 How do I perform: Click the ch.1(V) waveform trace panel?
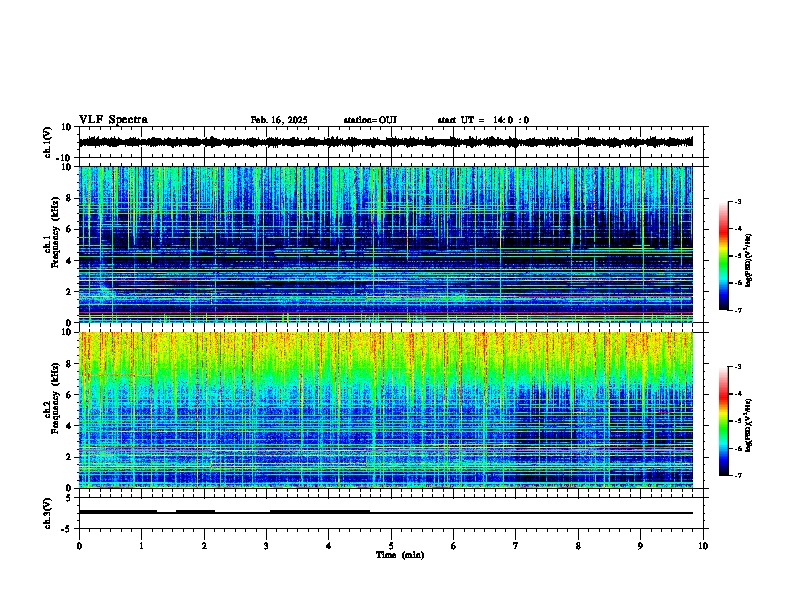pyautogui.click(x=390, y=142)
